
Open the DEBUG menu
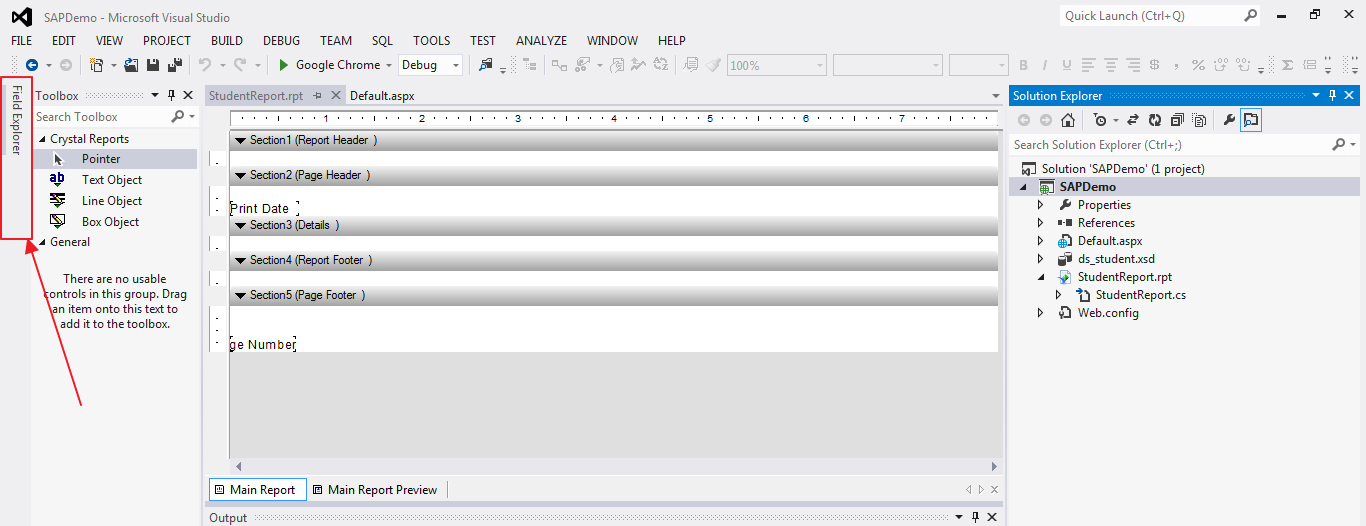pyautogui.click(x=281, y=41)
